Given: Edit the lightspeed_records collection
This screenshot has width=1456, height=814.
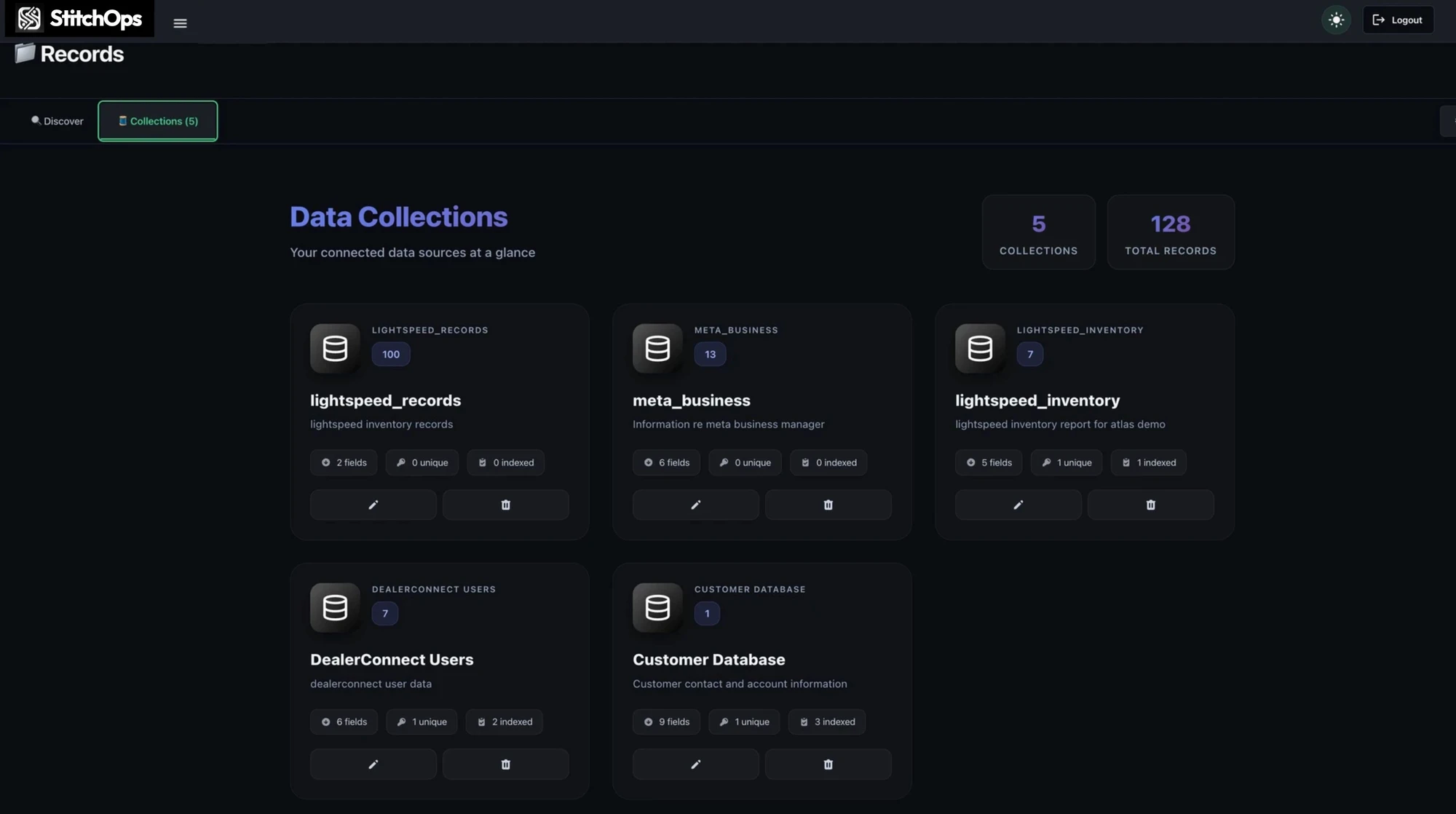Looking at the screenshot, I should click(373, 505).
